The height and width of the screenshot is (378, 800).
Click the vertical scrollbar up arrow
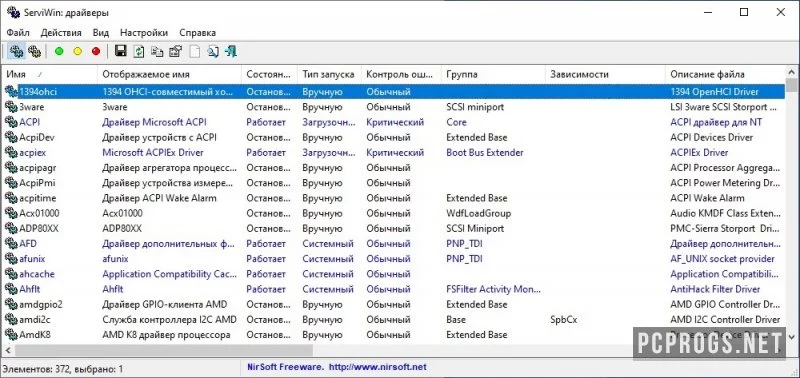(791, 71)
